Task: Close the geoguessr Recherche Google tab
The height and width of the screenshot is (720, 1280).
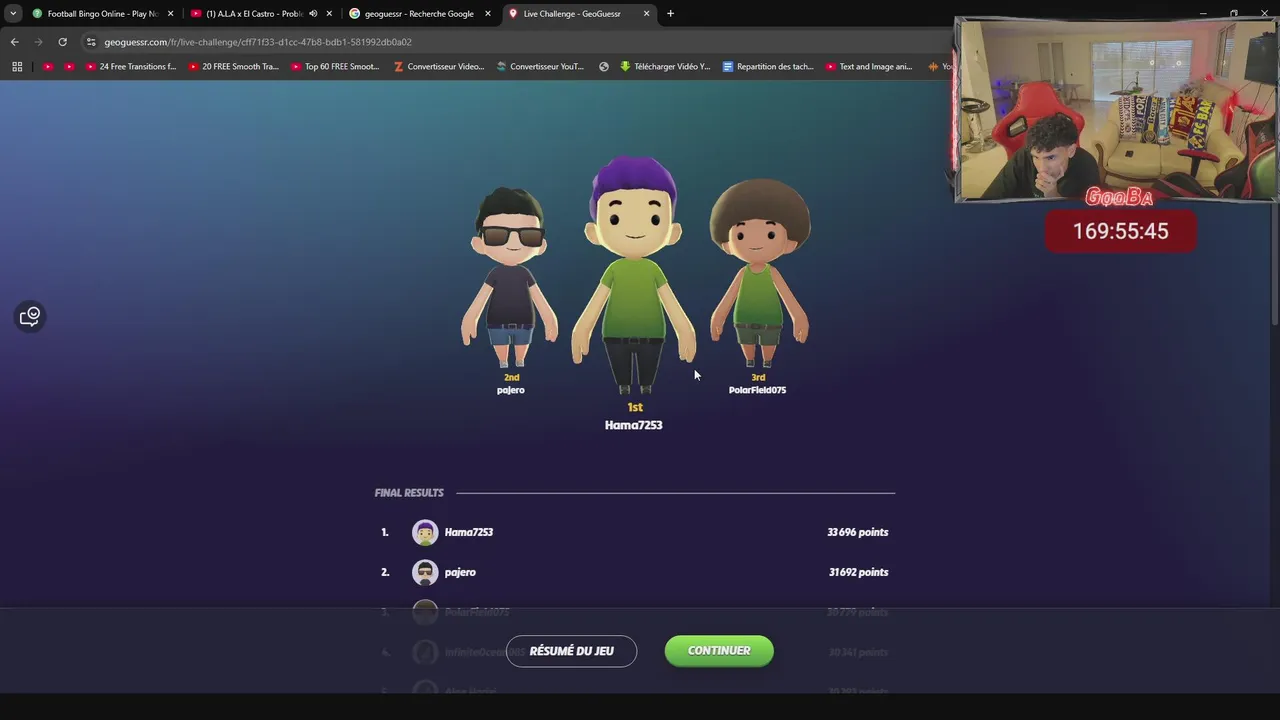Action: pyautogui.click(x=488, y=14)
